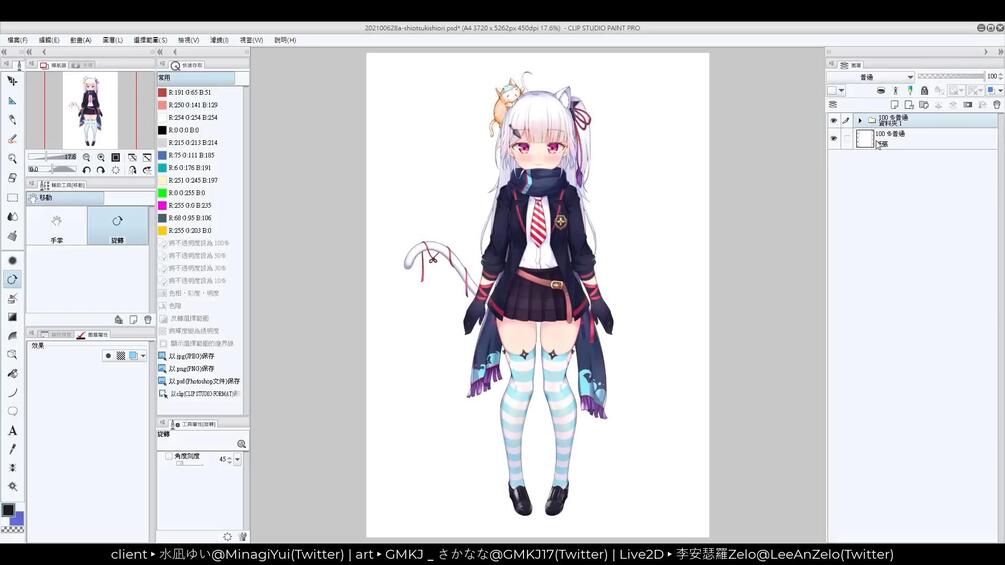1005x565 pixels.
Task: Open the 說明(H) menu
Action: click(285, 40)
